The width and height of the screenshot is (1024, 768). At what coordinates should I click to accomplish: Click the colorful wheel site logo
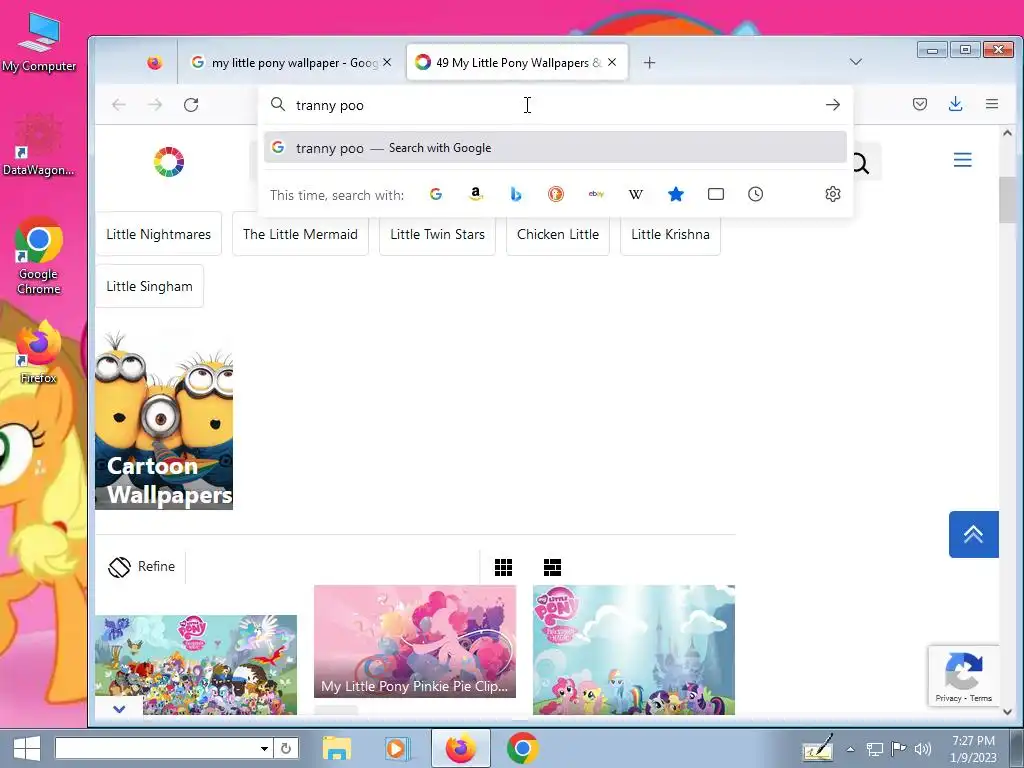click(168, 162)
